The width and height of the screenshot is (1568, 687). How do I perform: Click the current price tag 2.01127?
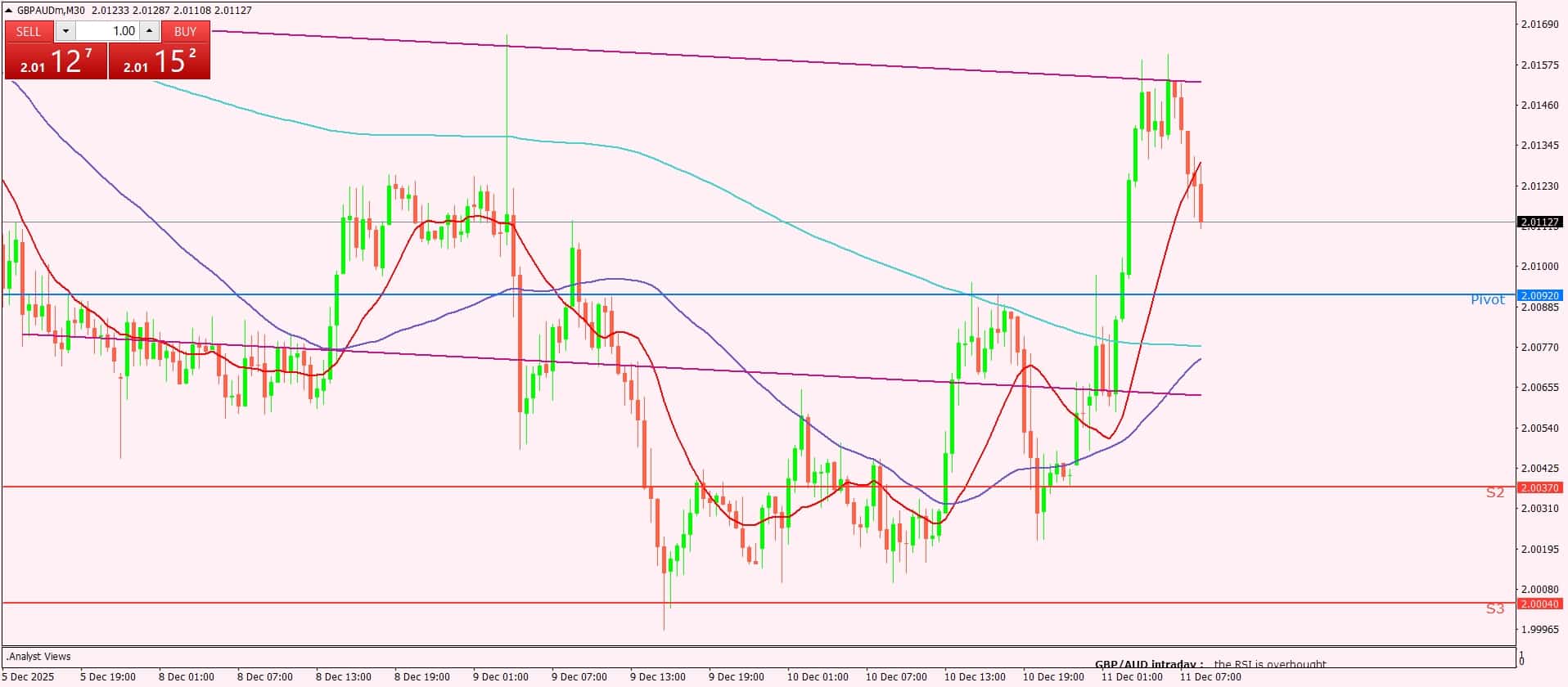[1539, 222]
